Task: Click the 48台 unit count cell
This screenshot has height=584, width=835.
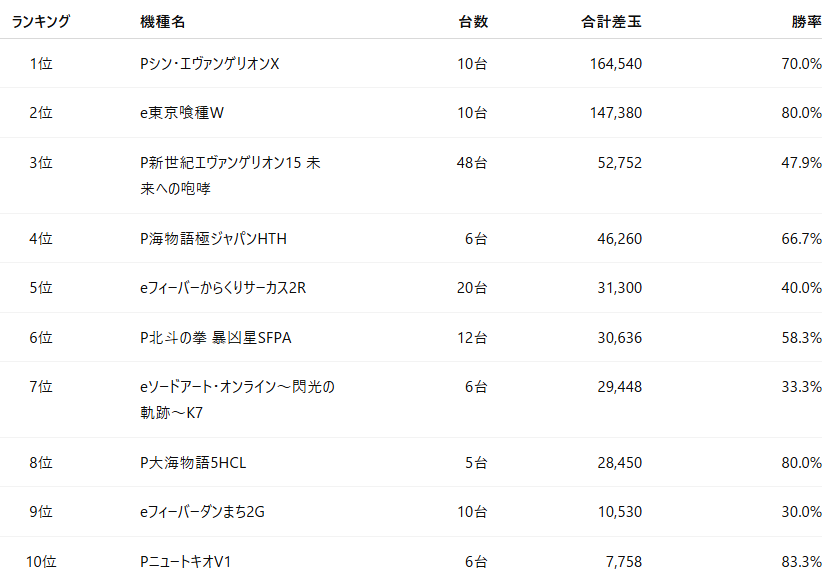Action: click(x=472, y=162)
